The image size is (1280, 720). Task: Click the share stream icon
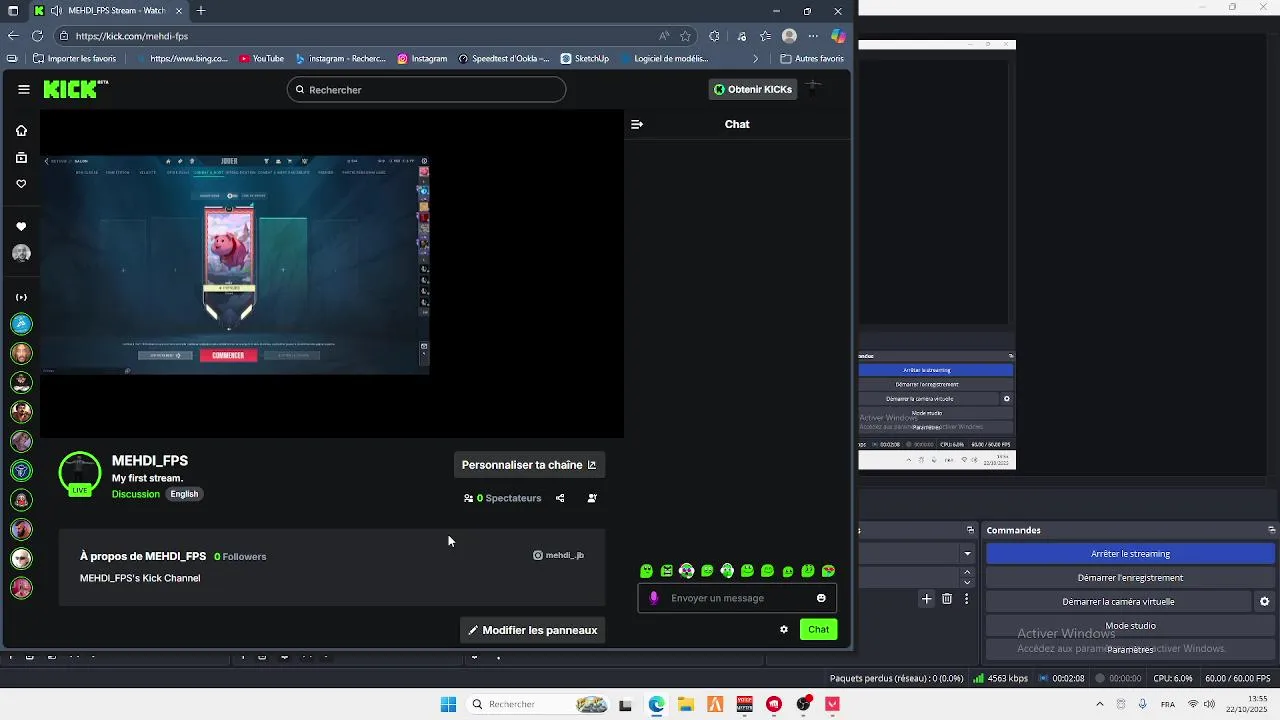560,498
